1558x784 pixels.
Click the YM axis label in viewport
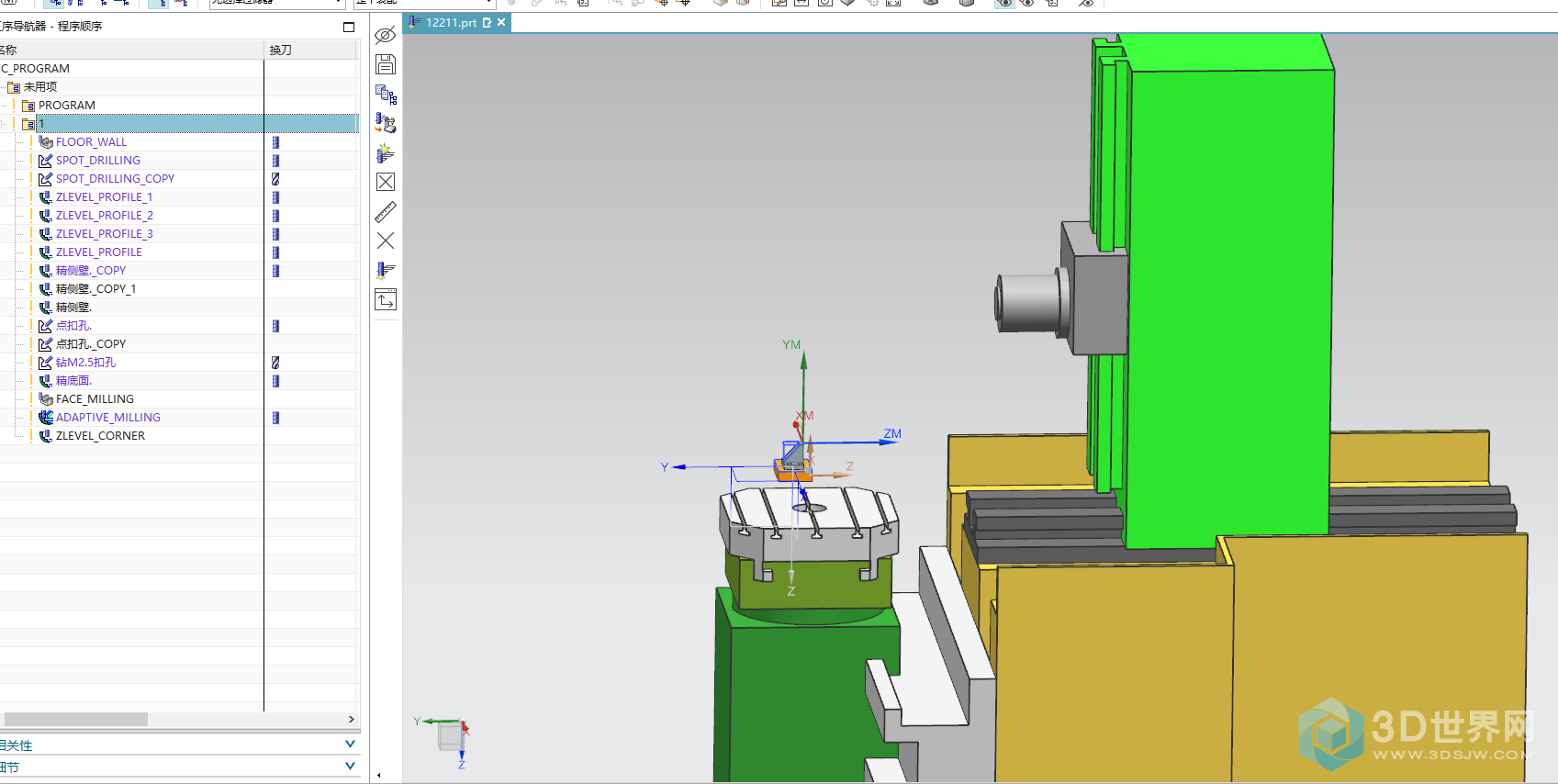791,345
